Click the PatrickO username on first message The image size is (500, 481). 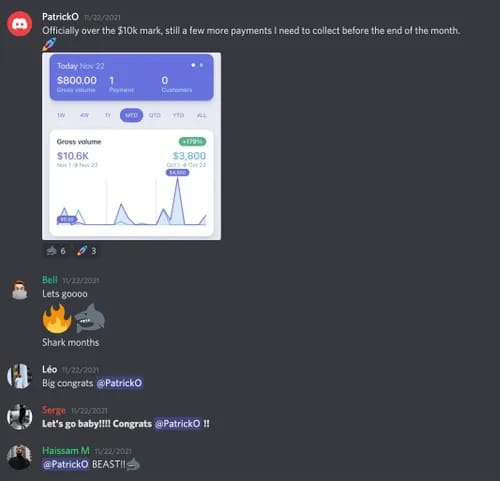coord(60,17)
